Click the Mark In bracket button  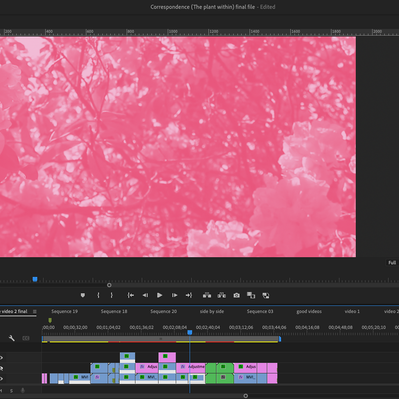98,295
